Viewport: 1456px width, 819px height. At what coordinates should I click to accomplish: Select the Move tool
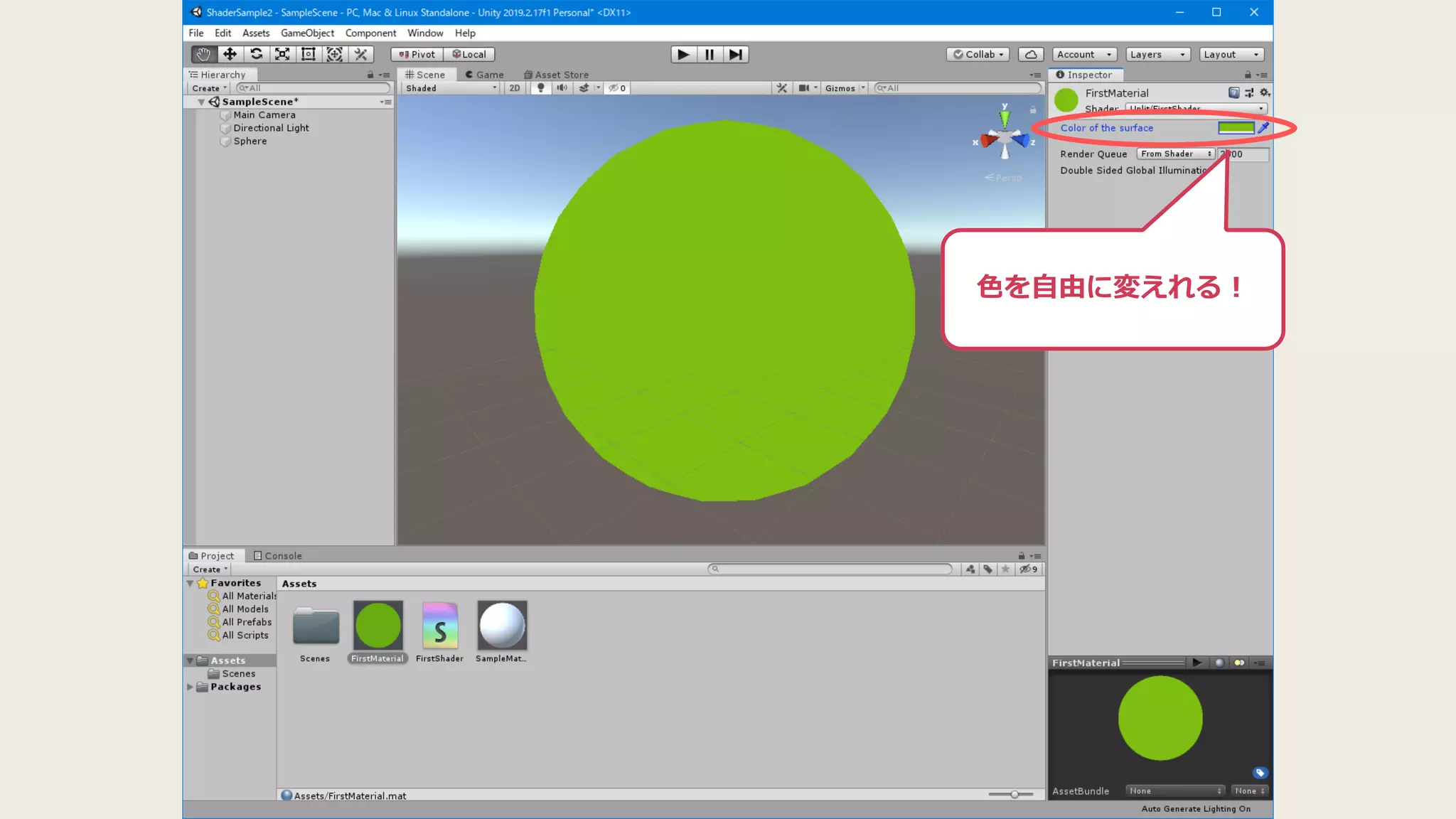pyautogui.click(x=230, y=54)
